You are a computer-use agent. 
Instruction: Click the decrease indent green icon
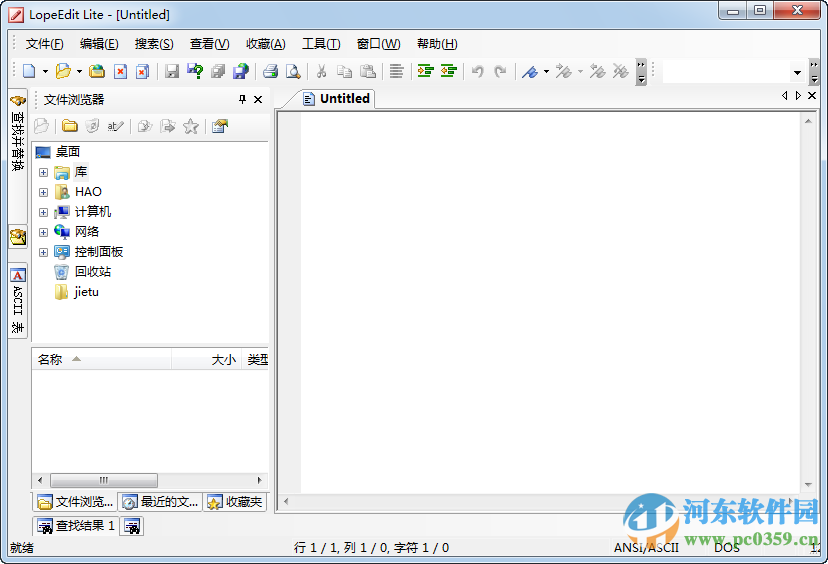(448, 71)
